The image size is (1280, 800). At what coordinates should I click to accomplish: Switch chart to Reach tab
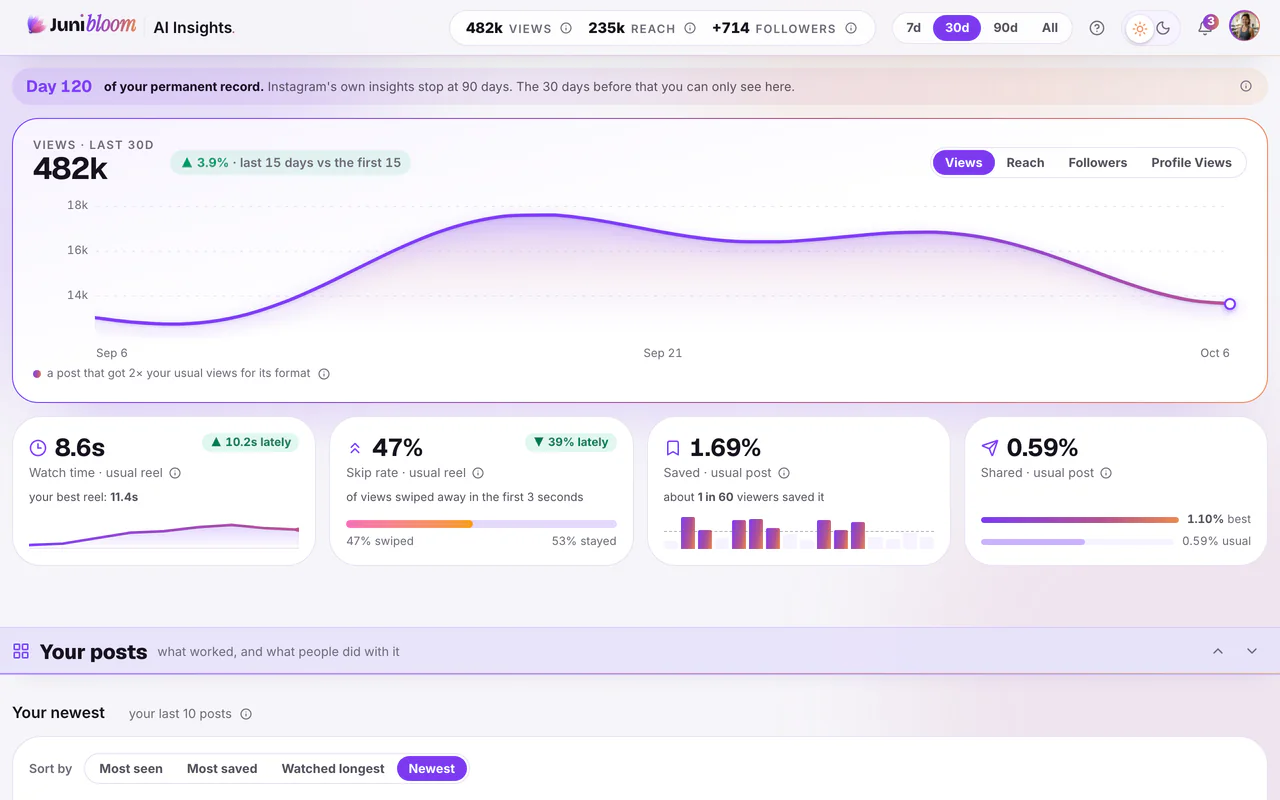pos(1025,163)
